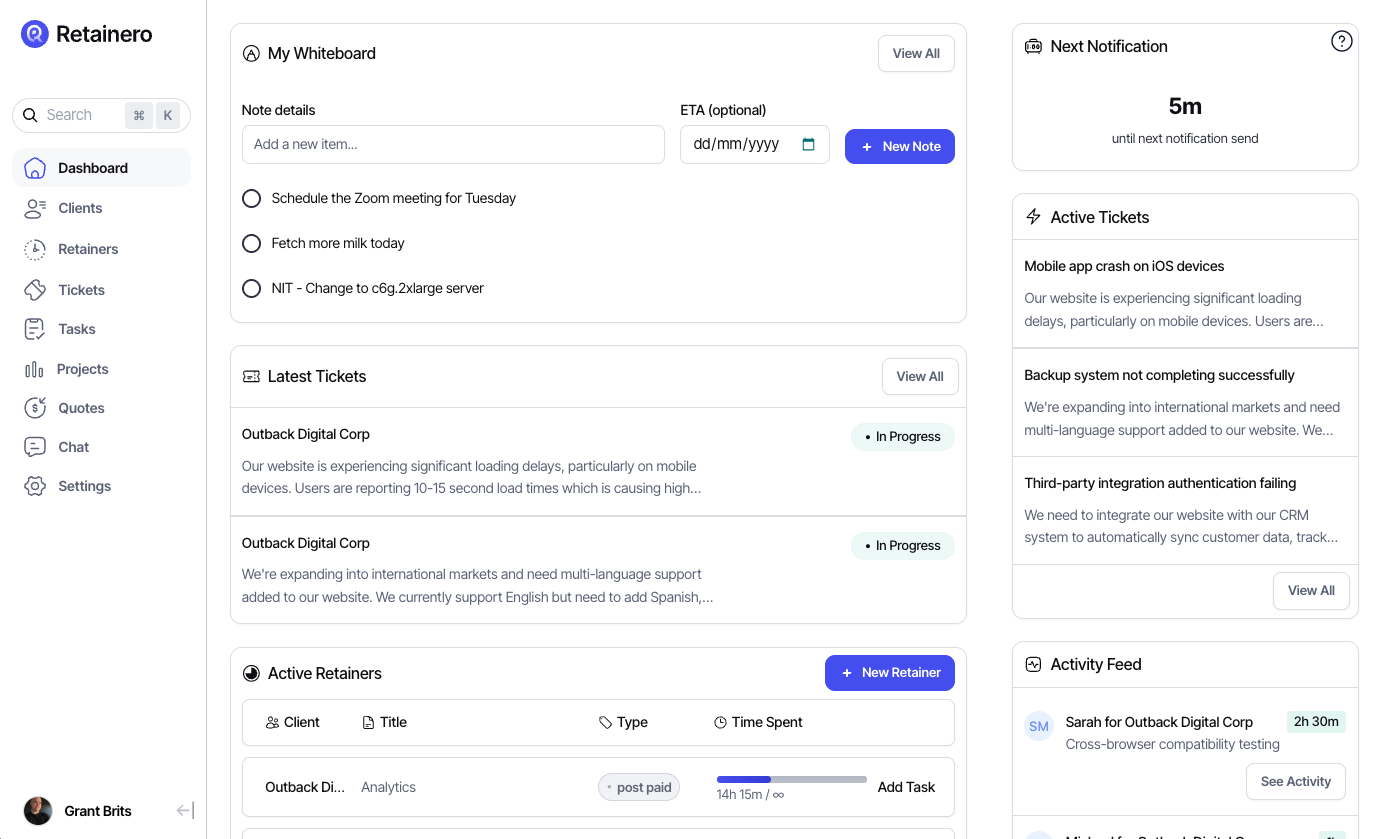The height and width of the screenshot is (839, 1380).
Task: Click the Clients icon in the sidebar
Action: click(35, 208)
